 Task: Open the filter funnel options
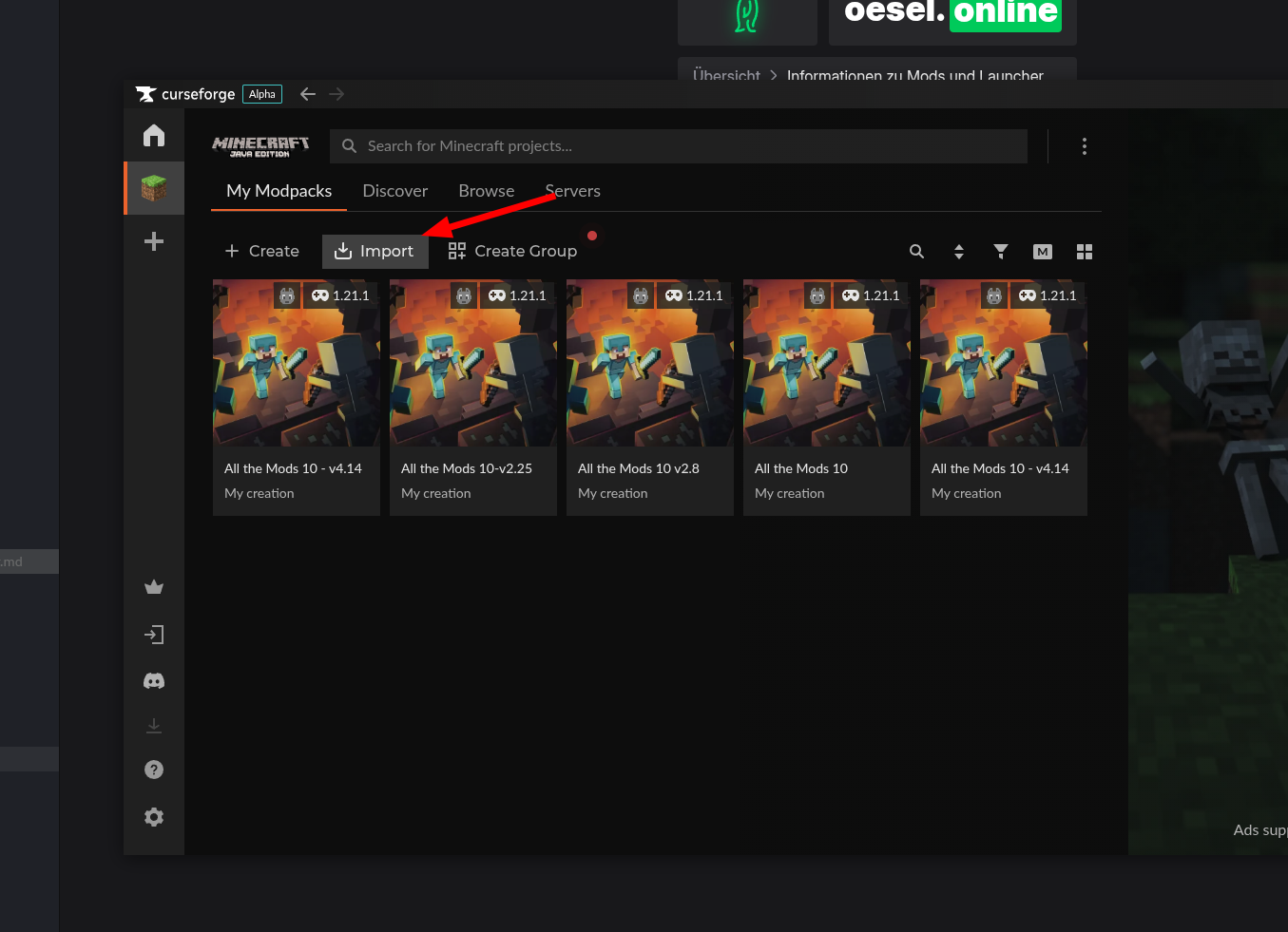pos(1000,251)
